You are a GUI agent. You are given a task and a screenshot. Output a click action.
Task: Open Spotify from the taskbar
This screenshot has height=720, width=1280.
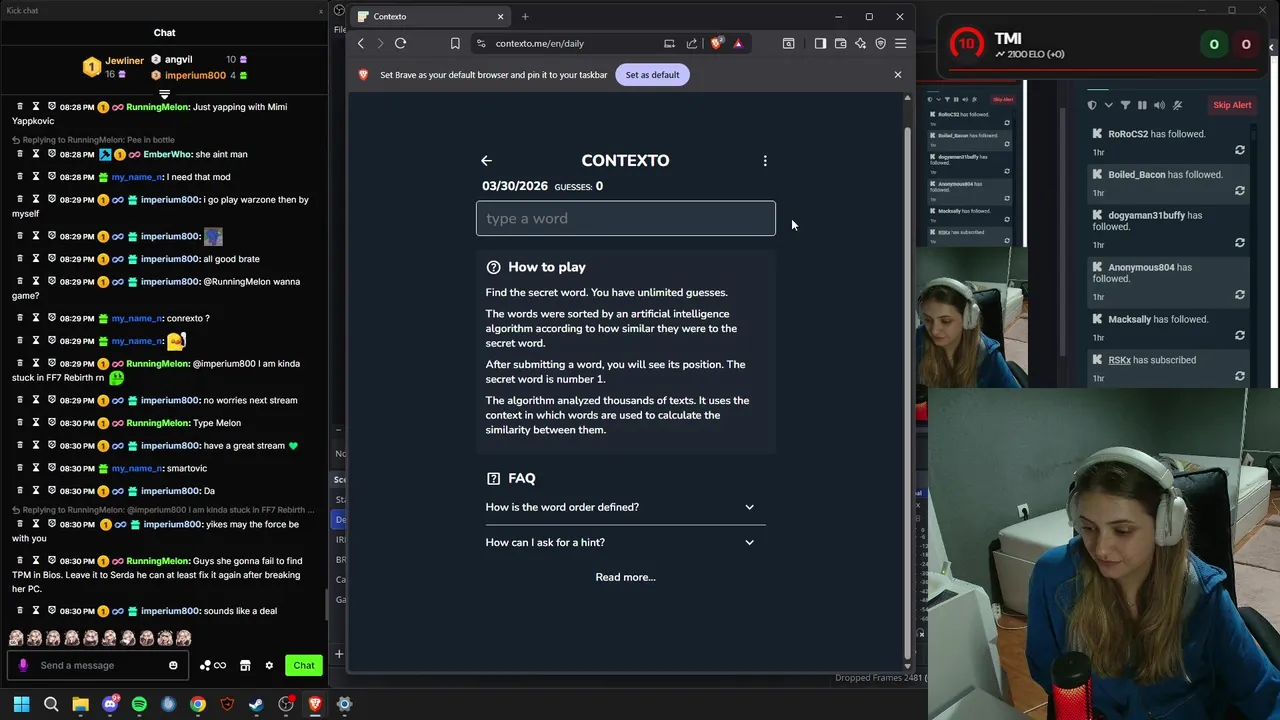click(139, 704)
